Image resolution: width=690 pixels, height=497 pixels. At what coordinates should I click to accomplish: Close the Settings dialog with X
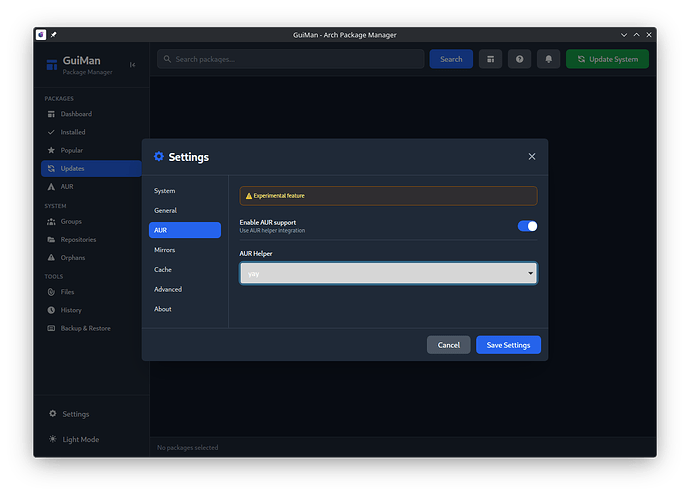click(531, 157)
